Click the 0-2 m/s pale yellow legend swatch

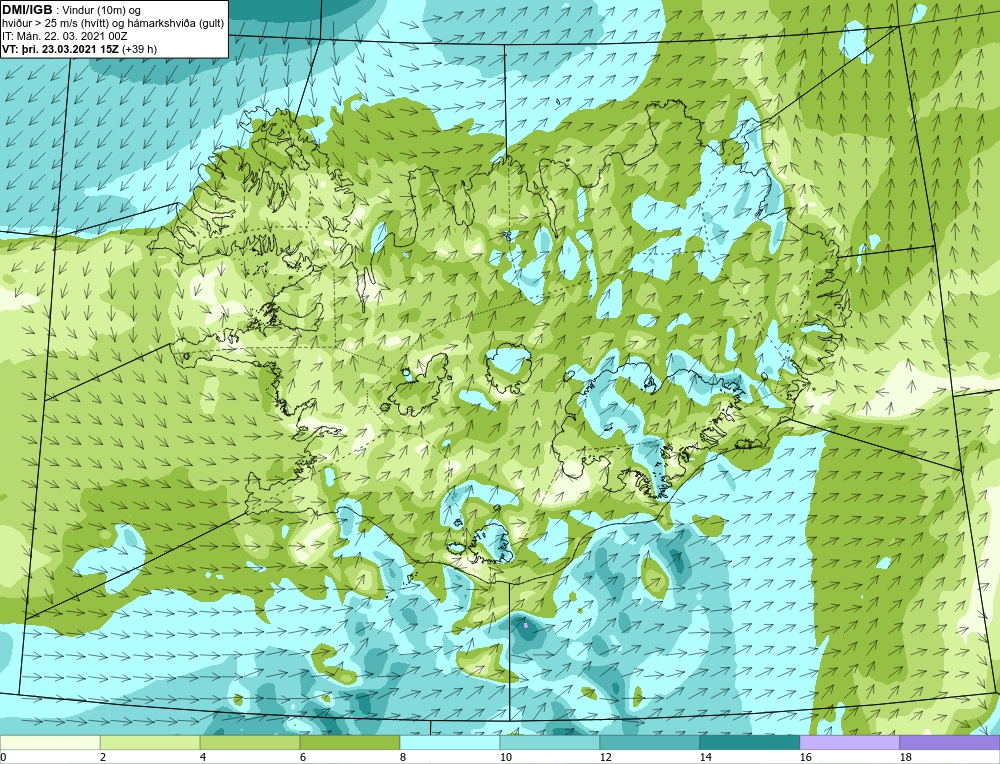[50, 742]
